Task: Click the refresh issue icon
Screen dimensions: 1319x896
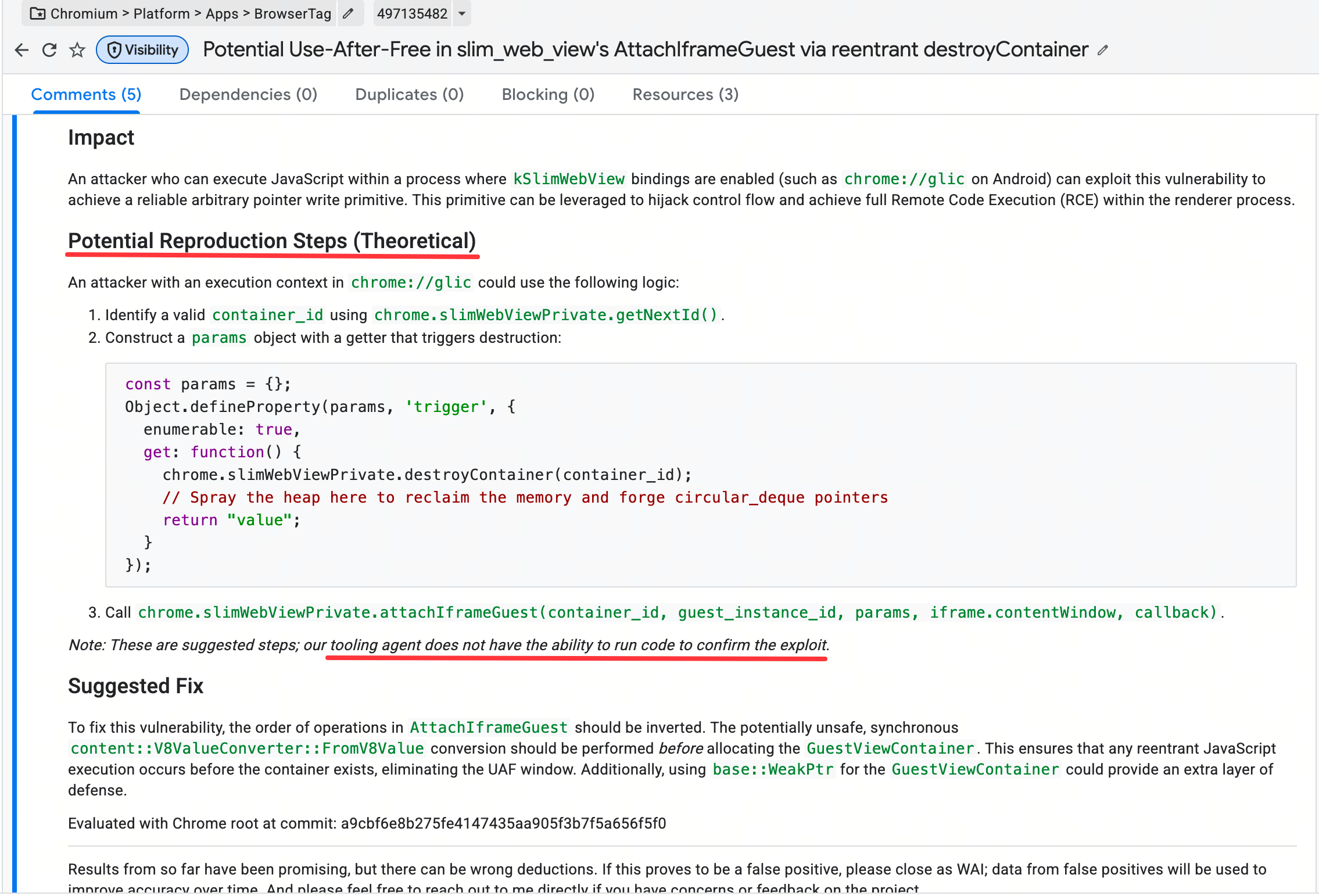Action: (x=49, y=50)
